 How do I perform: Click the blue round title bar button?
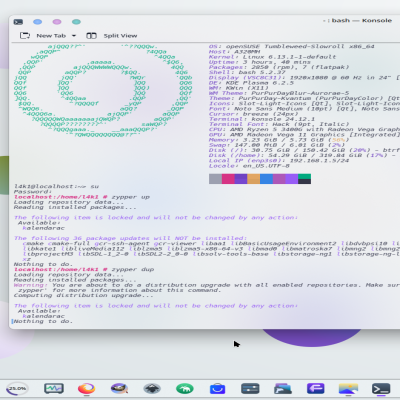point(38,22)
